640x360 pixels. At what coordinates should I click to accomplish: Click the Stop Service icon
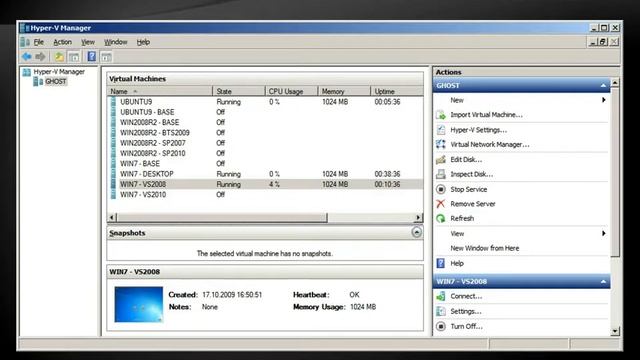click(441, 189)
